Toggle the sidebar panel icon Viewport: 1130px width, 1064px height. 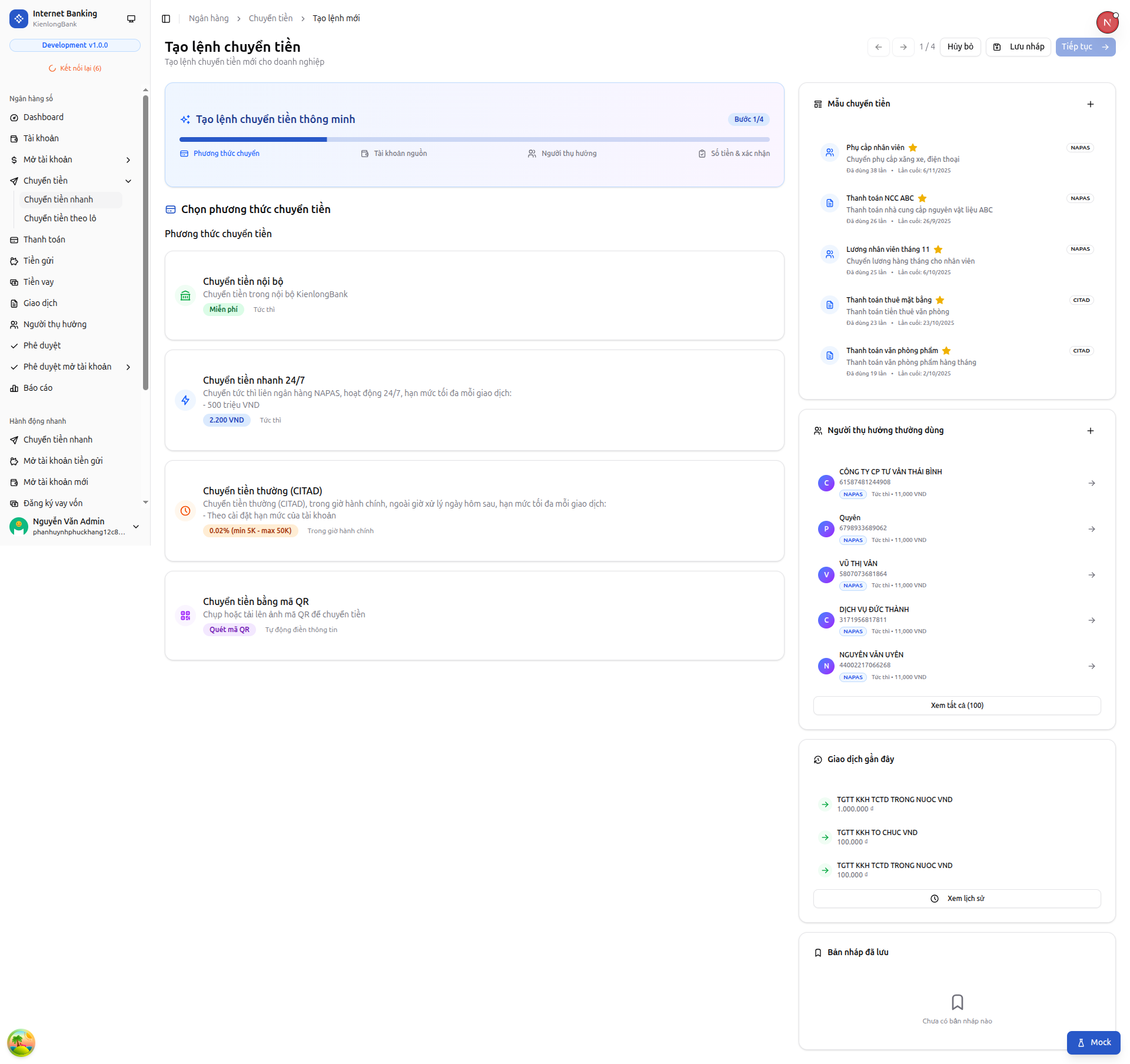[x=166, y=19]
